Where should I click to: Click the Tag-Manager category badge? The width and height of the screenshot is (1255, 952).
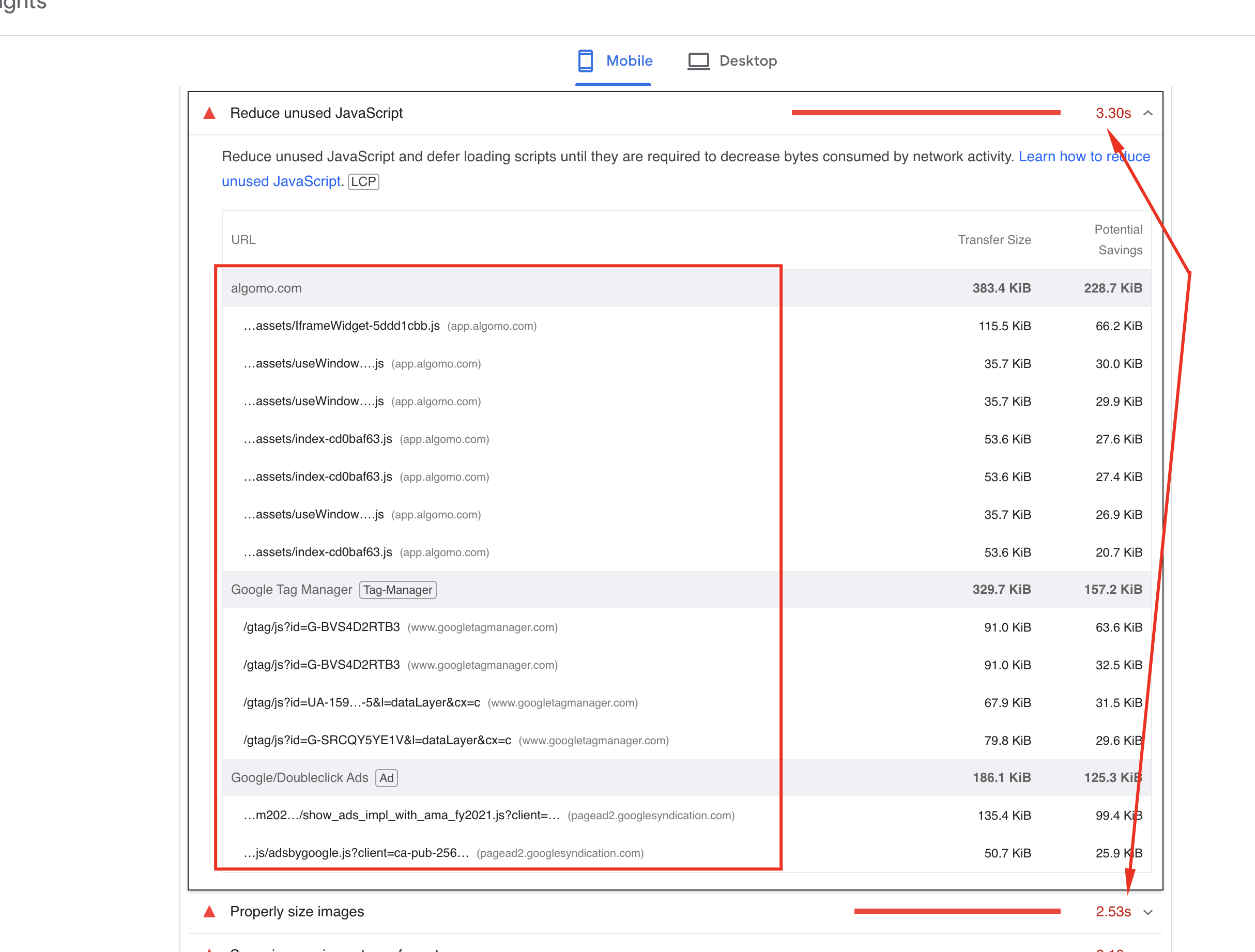pos(397,590)
